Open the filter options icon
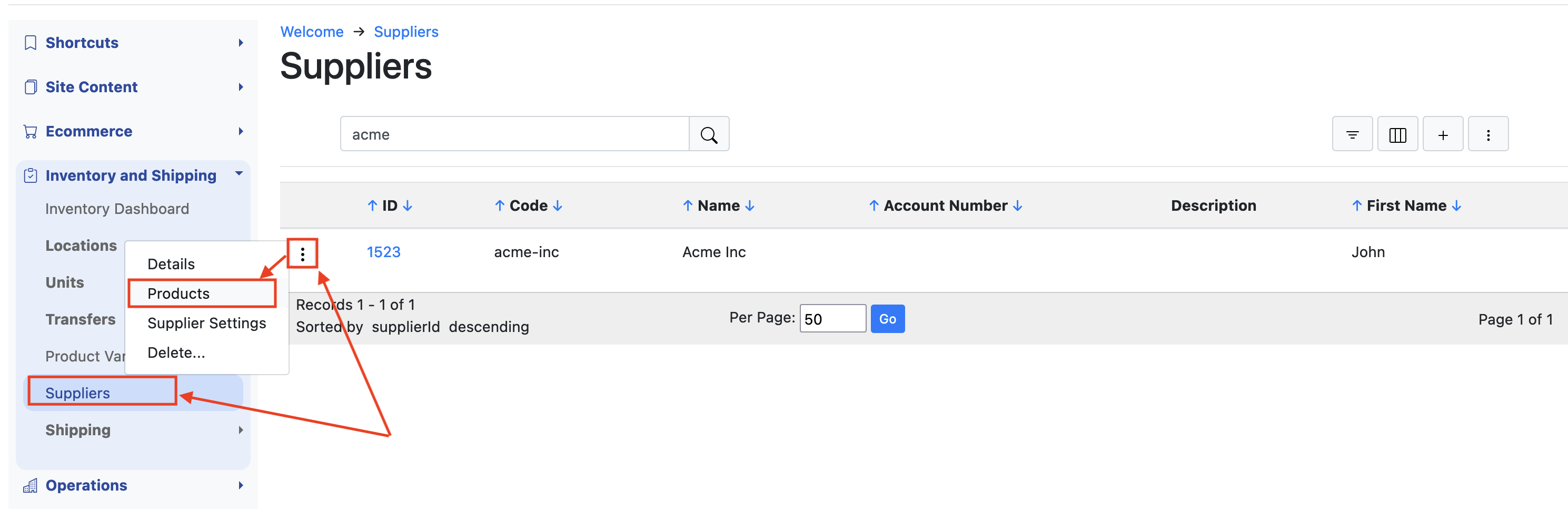 [1352, 134]
